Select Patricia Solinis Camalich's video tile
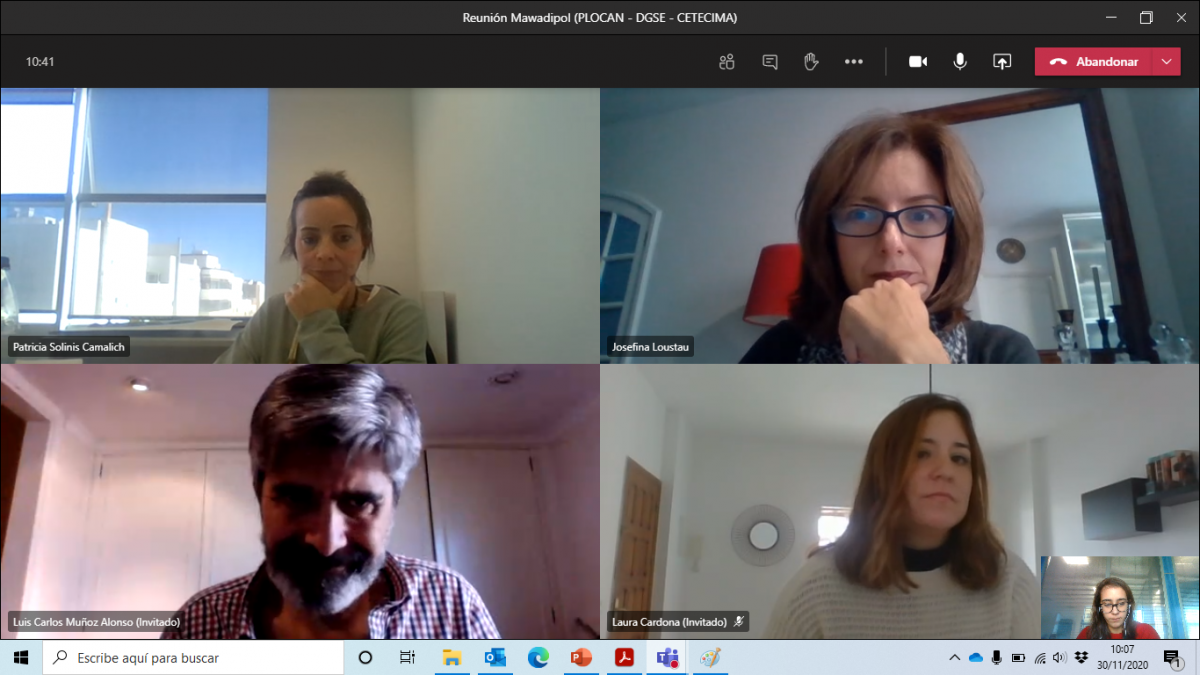1200x675 pixels. pyautogui.click(x=300, y=225)
